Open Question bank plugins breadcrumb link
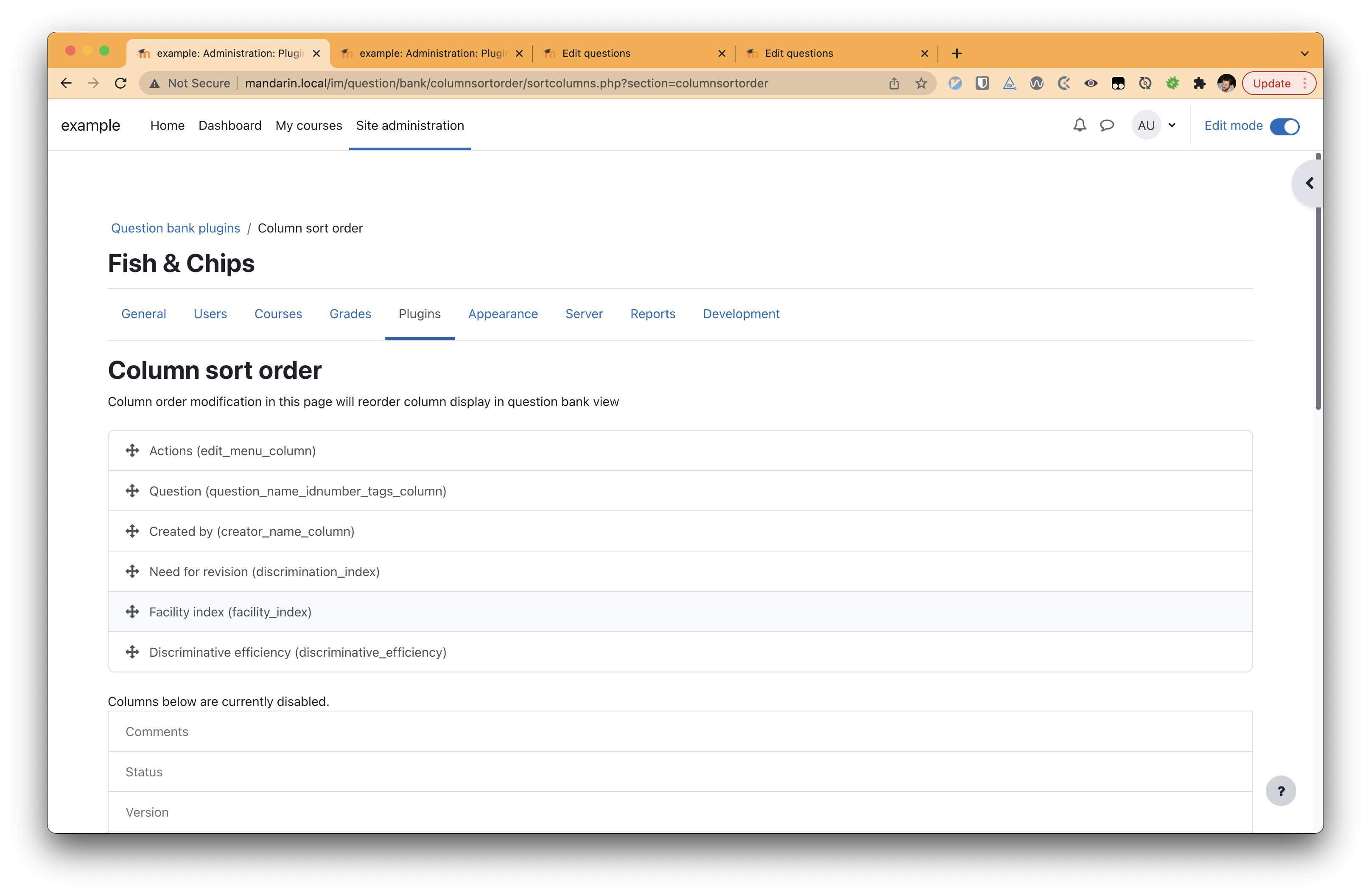 click(175, 228)
